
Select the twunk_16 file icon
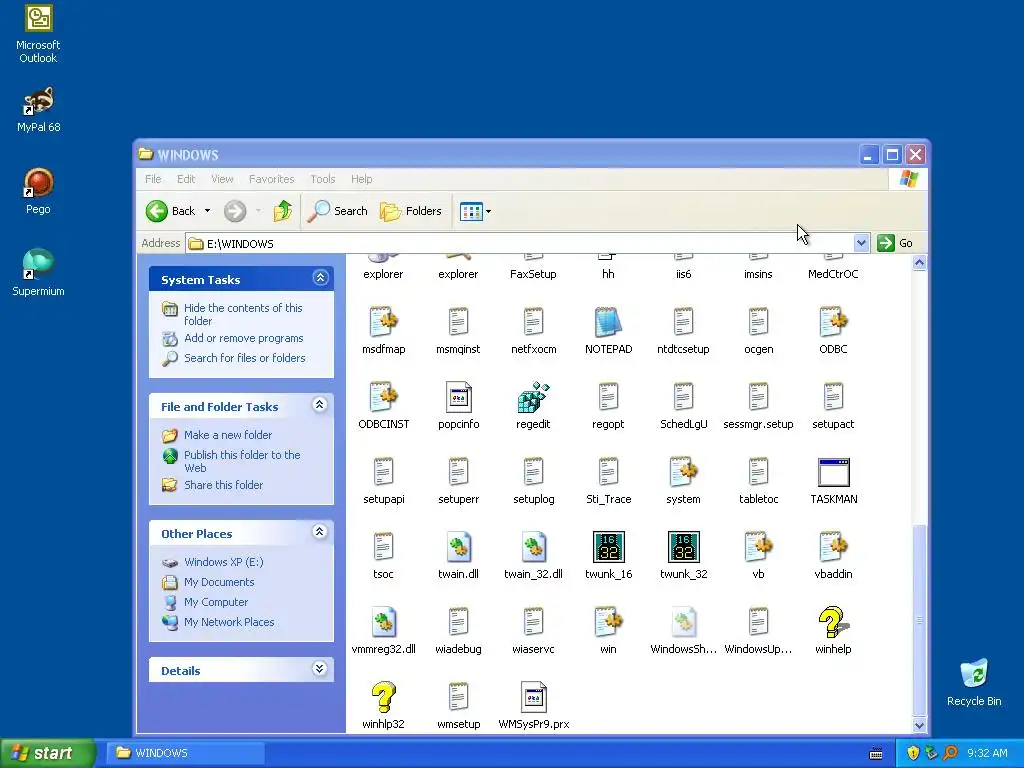608,547
